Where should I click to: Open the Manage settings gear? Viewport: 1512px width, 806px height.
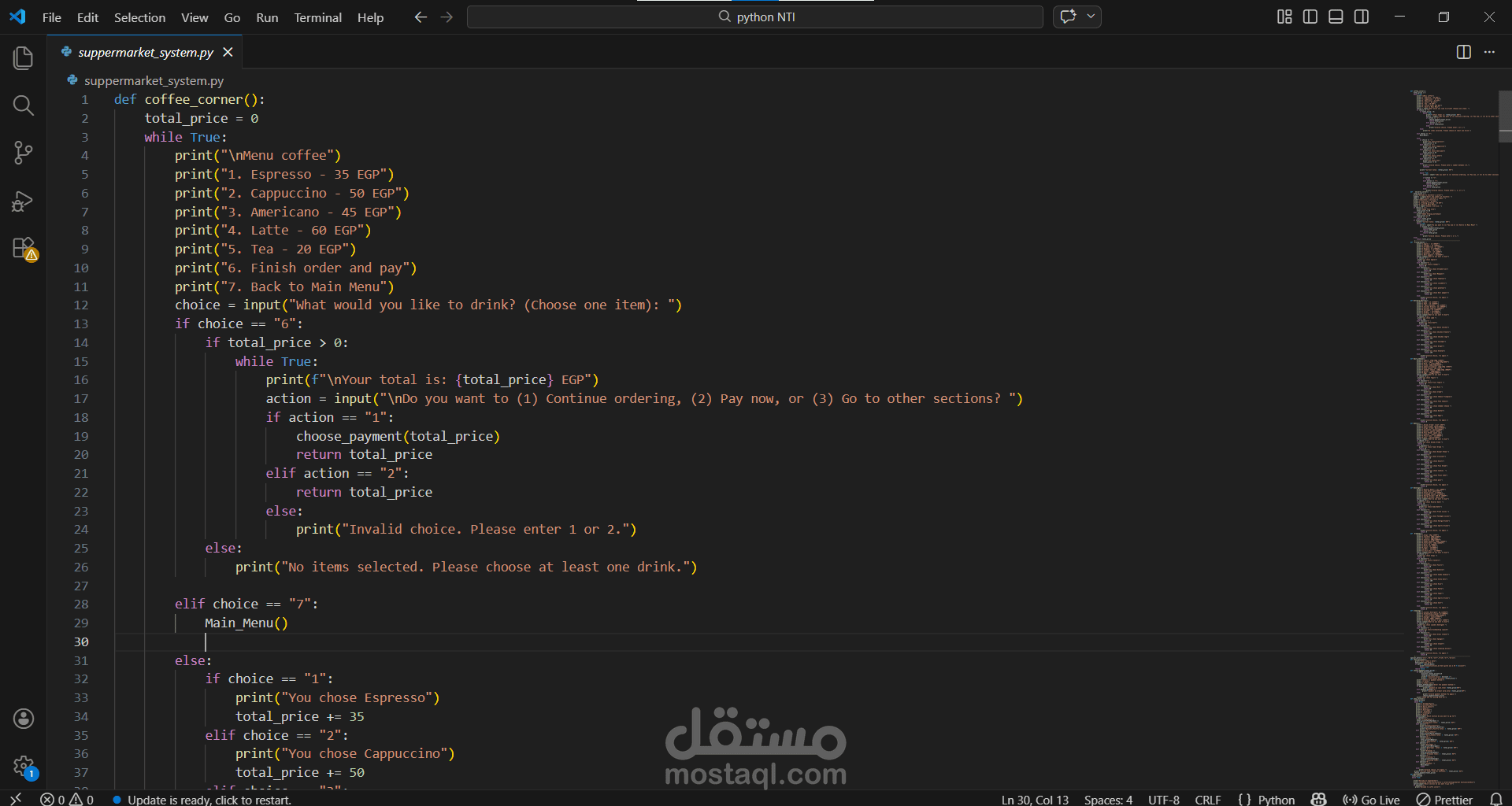[x=24, y=765]
